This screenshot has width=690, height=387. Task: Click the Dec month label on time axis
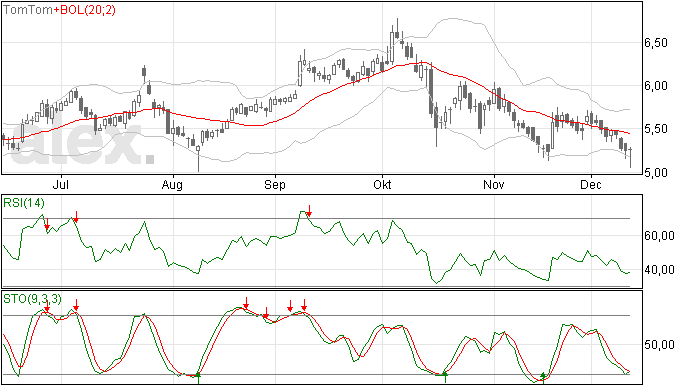pos(591,185)
